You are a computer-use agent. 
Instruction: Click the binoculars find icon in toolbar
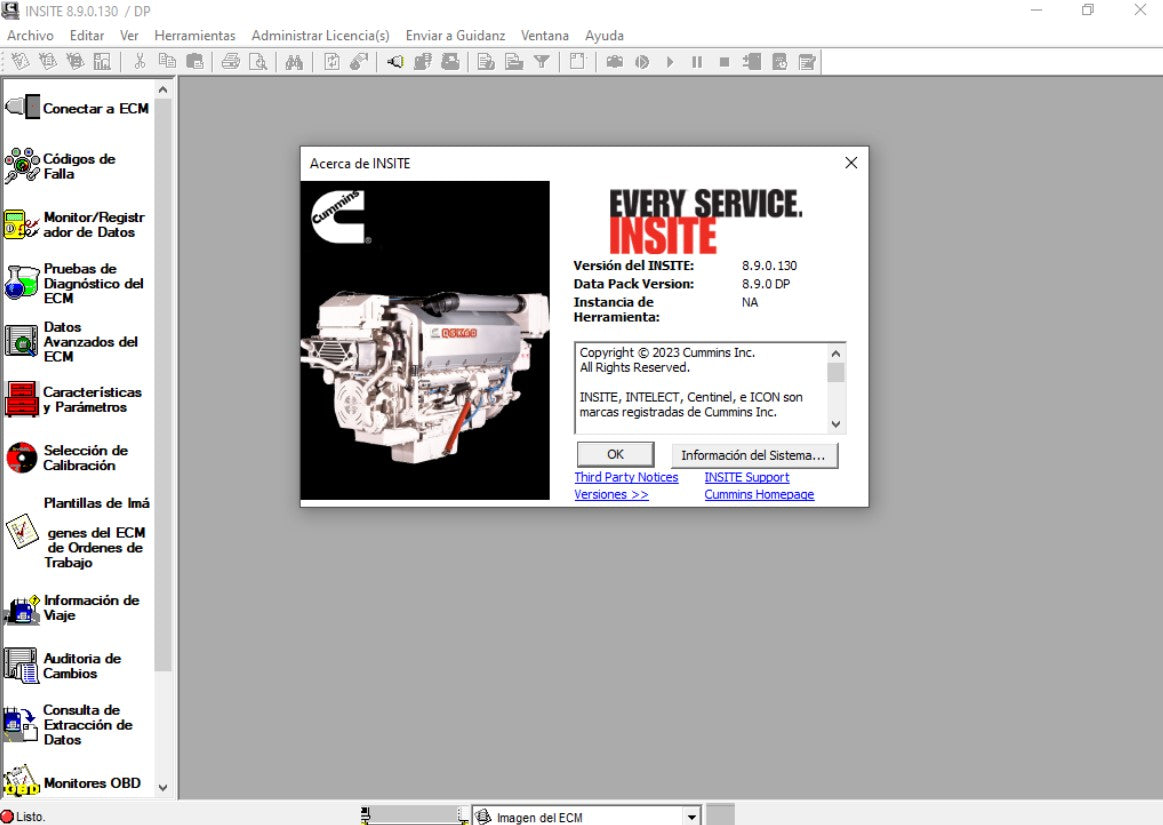pyautogui.click(x=293, y=62)
